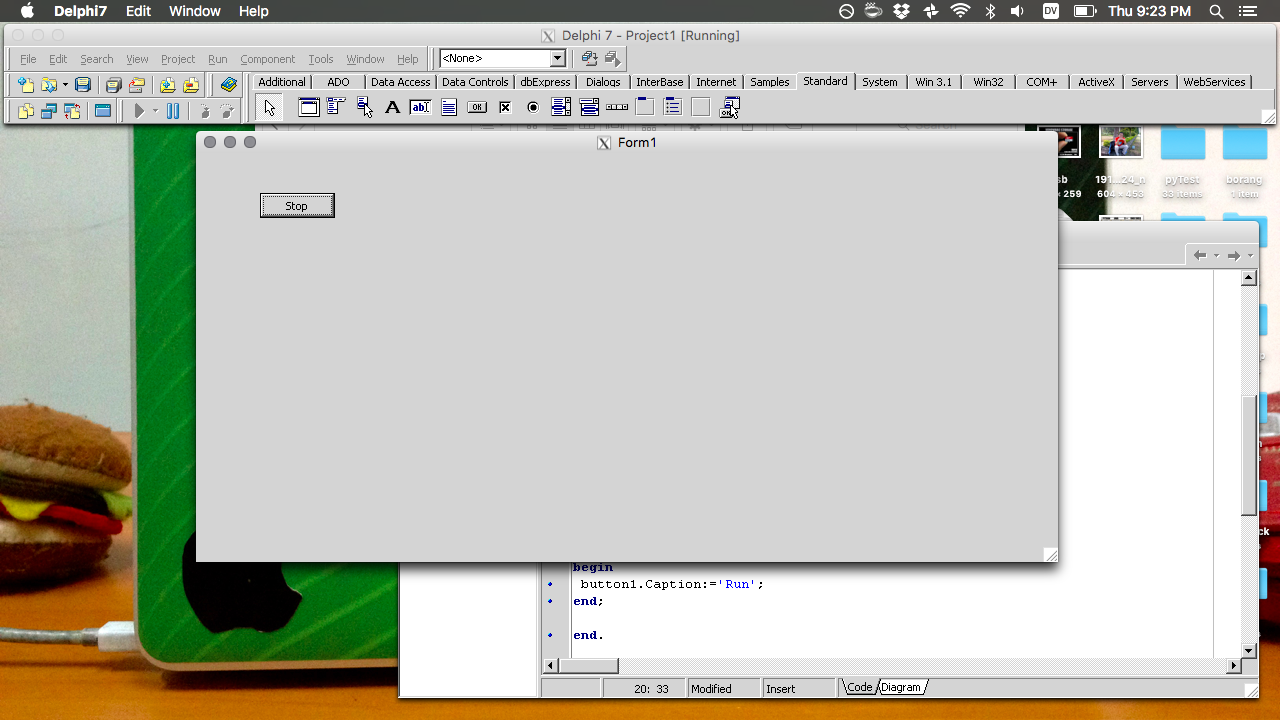Switch to the Code tab in editor
Image resolution: width=1280 pixels, height=720 pixels.
click(859, 687)
